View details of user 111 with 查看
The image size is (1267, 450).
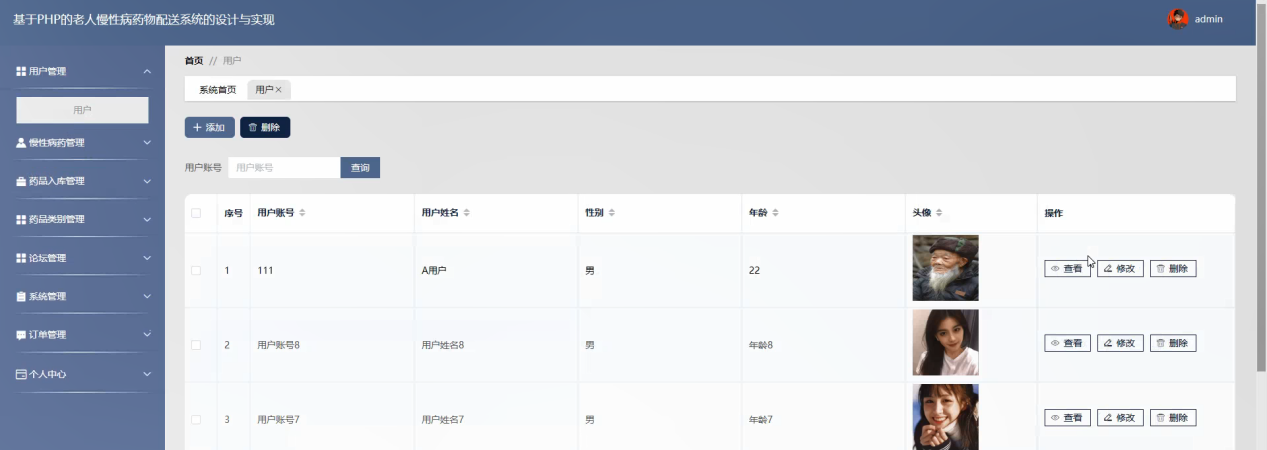click(1067, 269)
